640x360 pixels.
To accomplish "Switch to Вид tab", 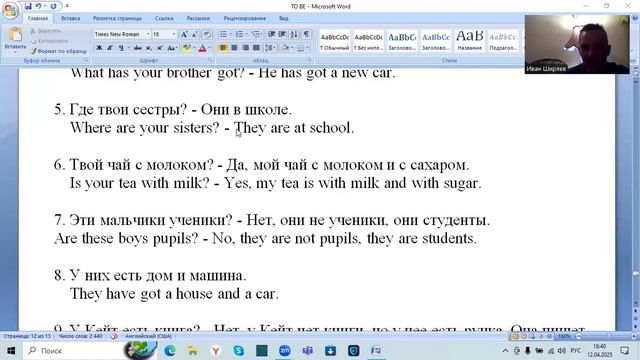I will 284,18.
